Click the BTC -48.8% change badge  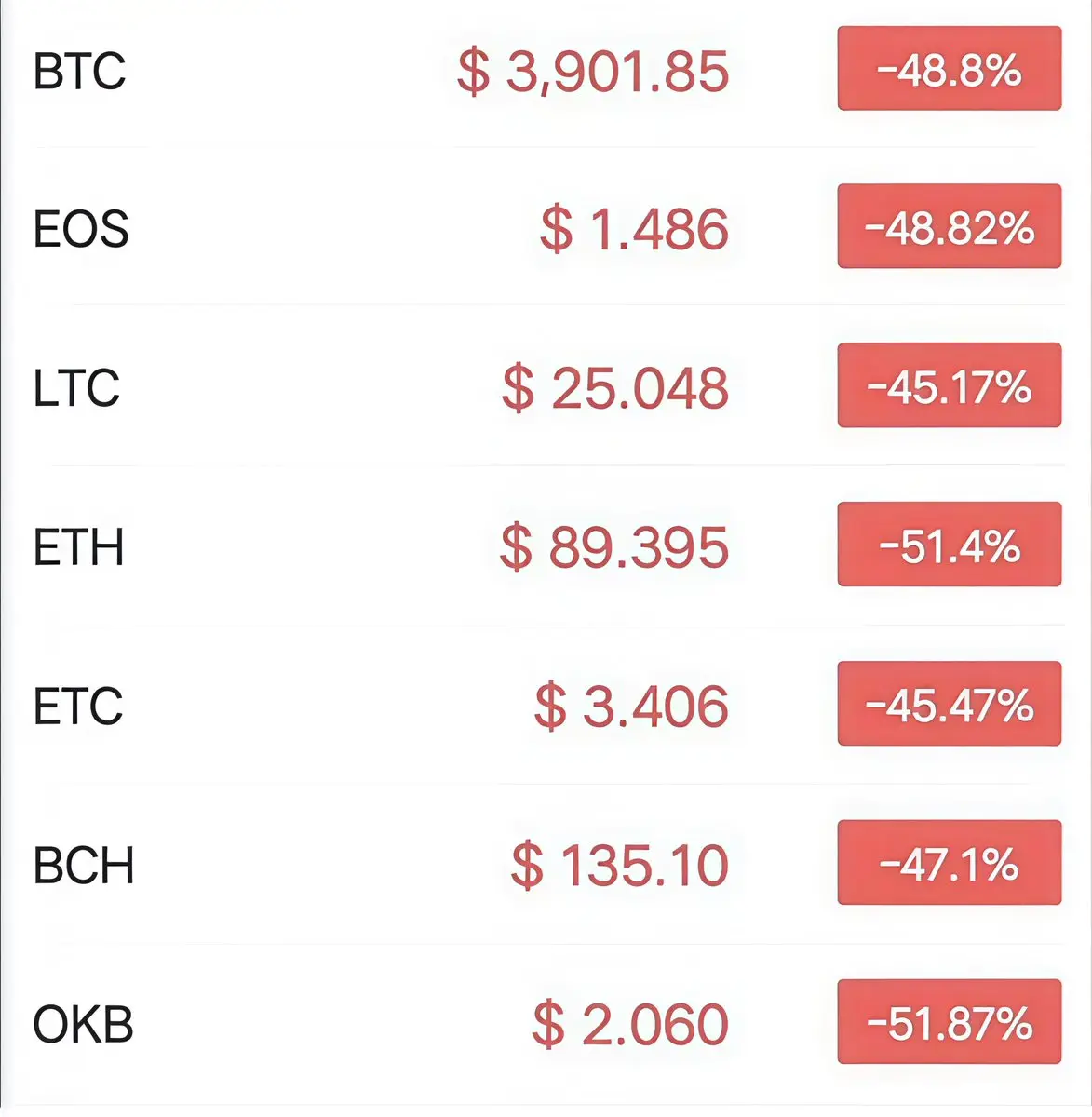(949, 69)
